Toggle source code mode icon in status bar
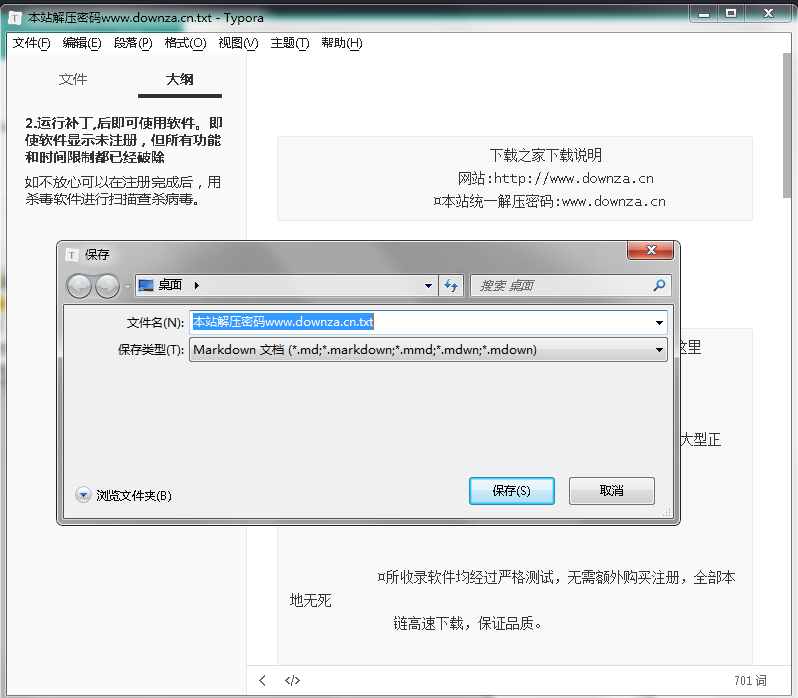This screenshot has height=698, width=798. click(x=292, y=680)
